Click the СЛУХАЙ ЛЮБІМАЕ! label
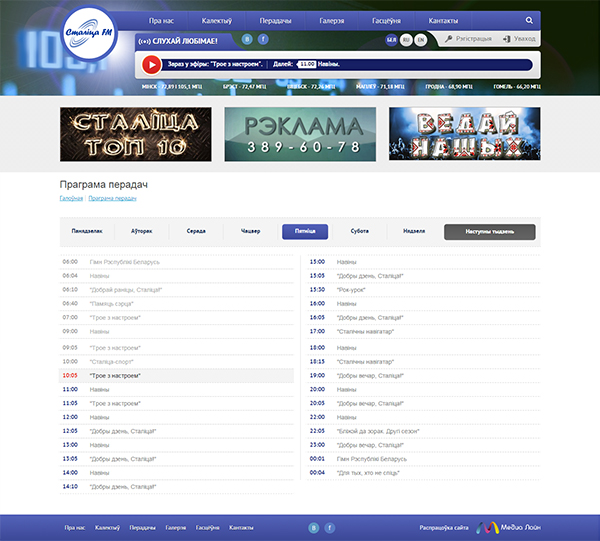Image resolution: width=600 pixels, height=541 pixels. (178, 41)
